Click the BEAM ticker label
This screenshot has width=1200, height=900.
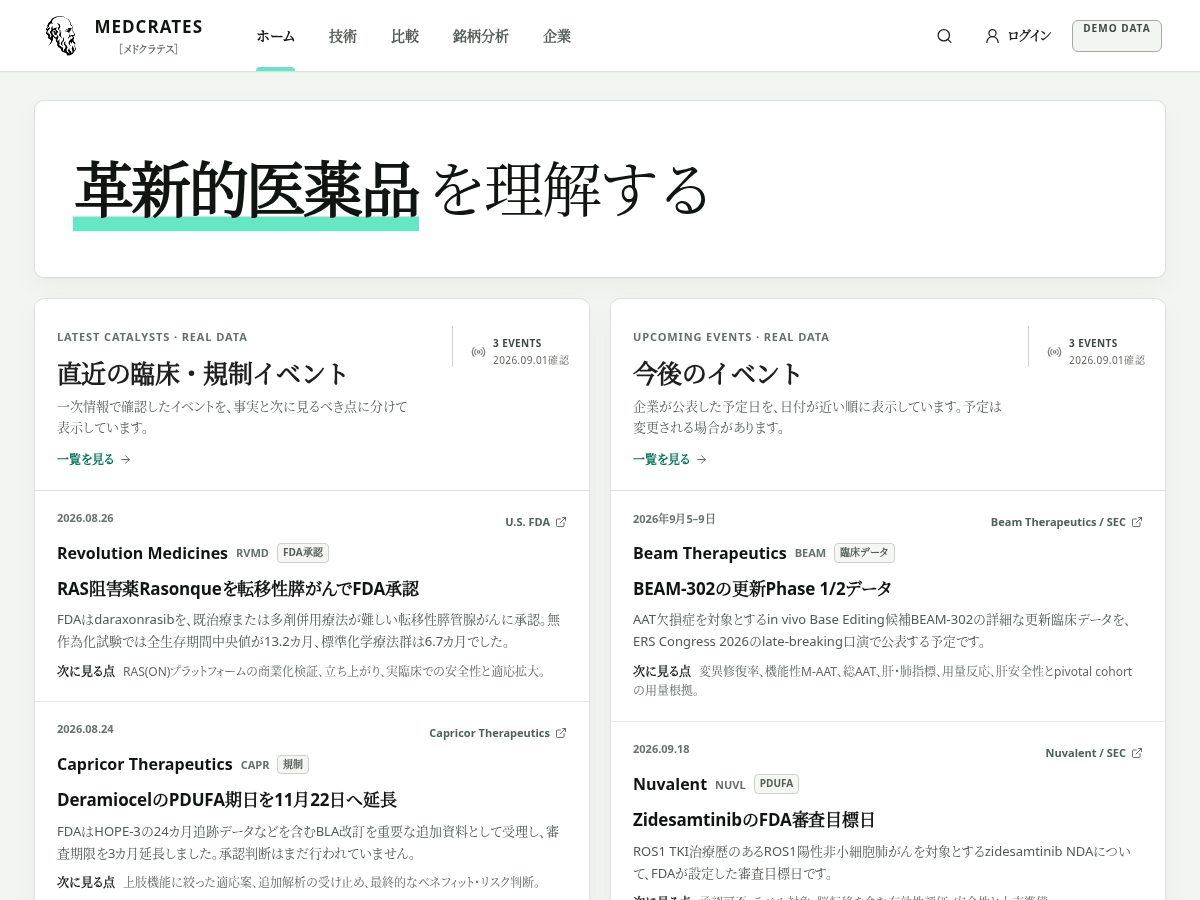click(x=810, y=553)
